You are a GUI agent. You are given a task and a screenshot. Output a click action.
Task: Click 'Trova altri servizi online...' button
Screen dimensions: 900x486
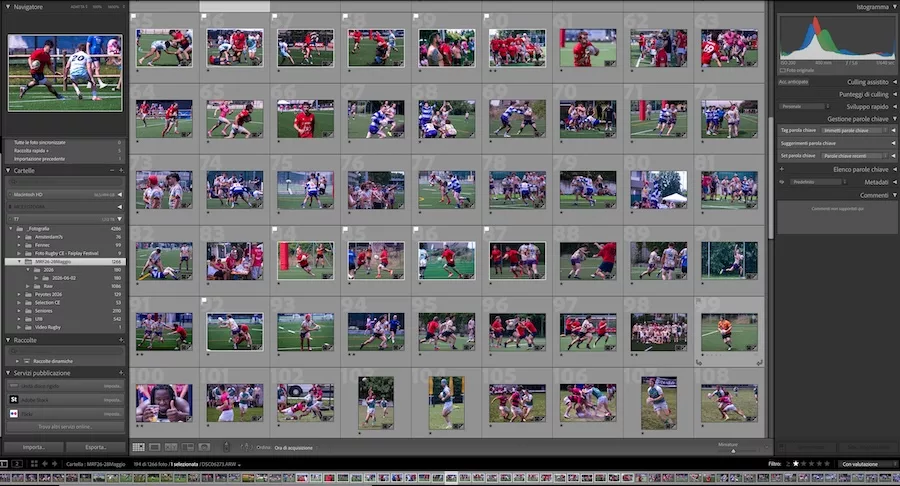point(65,427)
